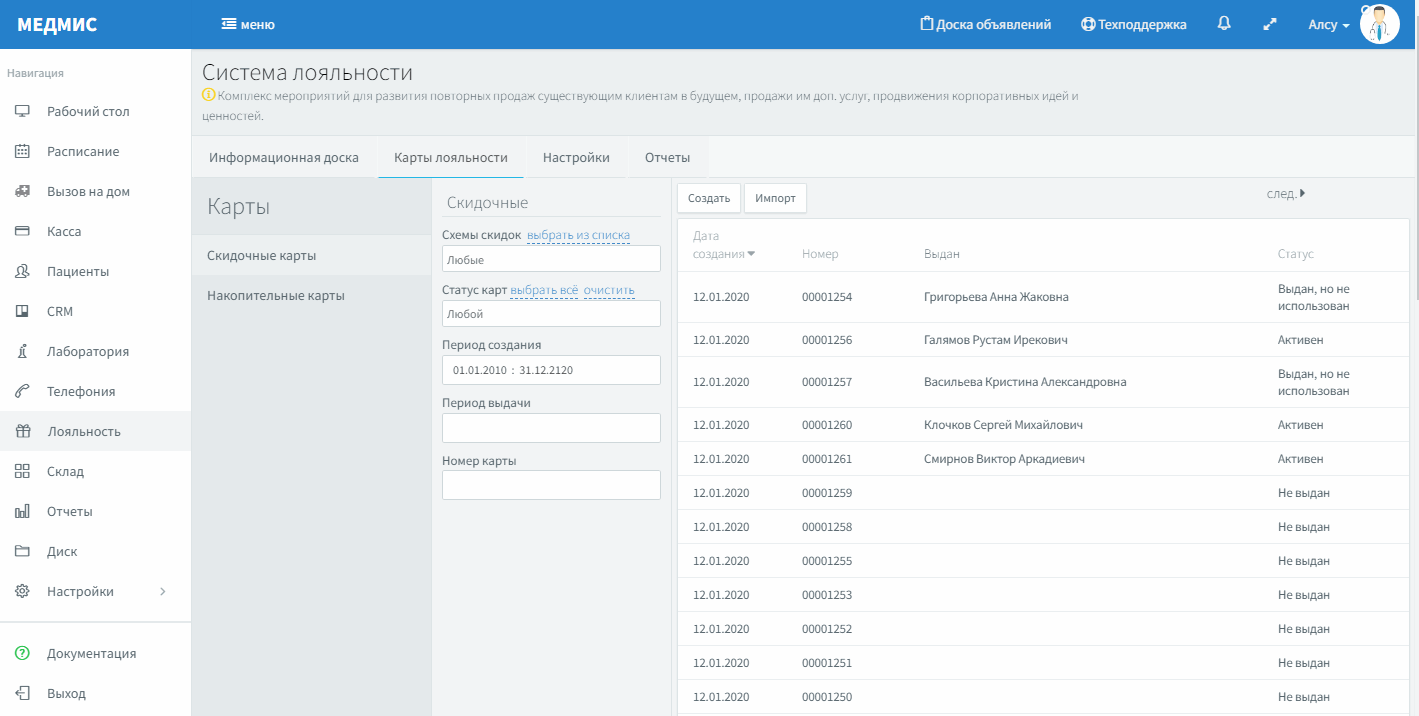Image resolution: width=1419 pixels, height=716 pixels.
Task: Toggle the меню hamburger button
Action: tap(248, 24)
